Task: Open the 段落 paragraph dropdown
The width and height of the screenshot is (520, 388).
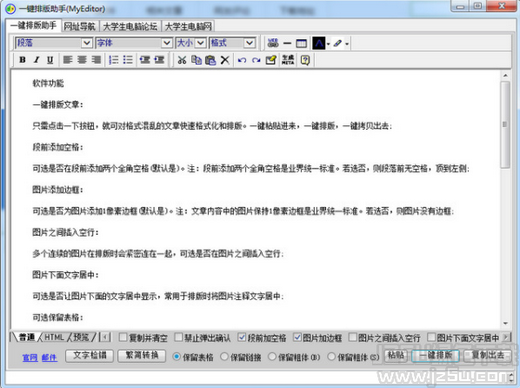Action: coord(53,43)
